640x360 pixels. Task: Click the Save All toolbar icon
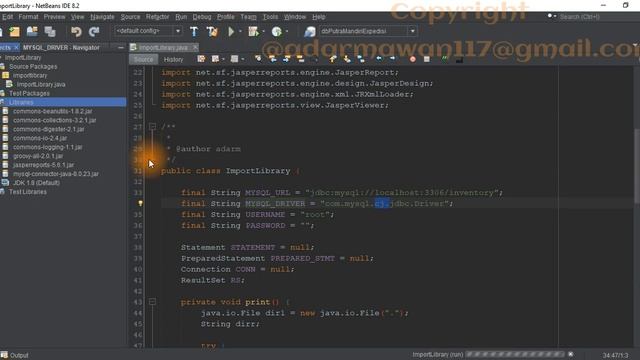coord(50,31)
